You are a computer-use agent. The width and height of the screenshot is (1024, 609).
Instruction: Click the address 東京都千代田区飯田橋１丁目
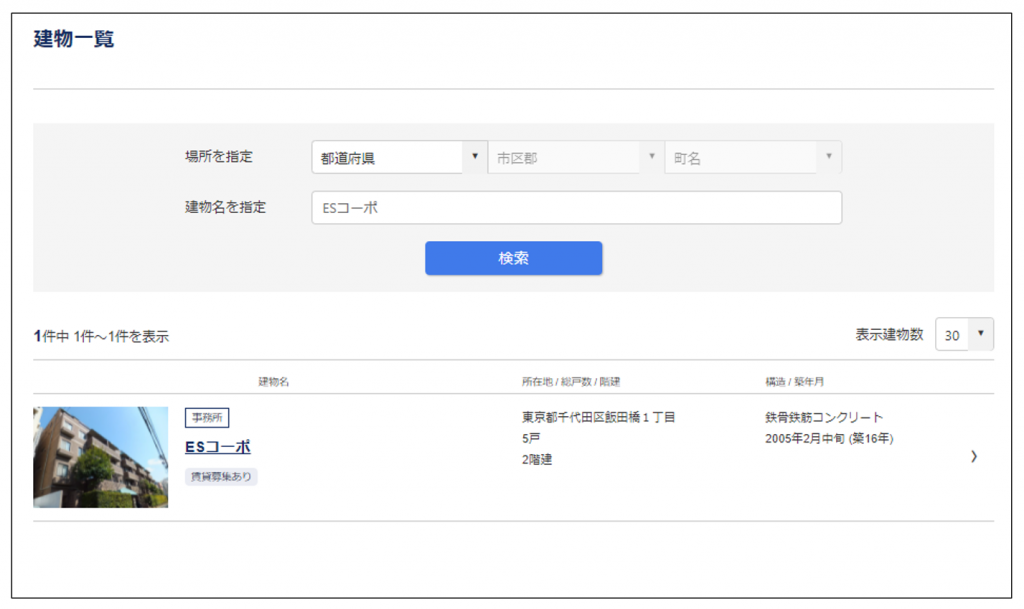click(x=598, y=417)
